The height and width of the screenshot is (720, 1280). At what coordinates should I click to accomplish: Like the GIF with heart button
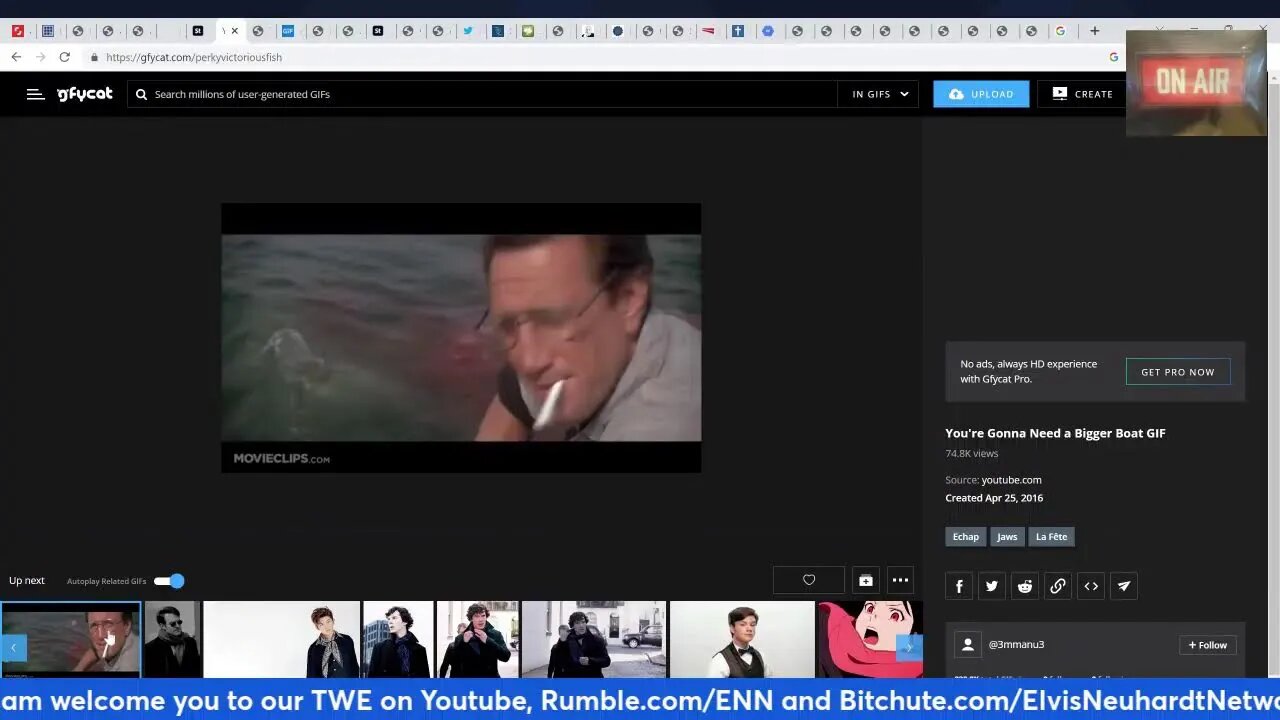[809, 580]
